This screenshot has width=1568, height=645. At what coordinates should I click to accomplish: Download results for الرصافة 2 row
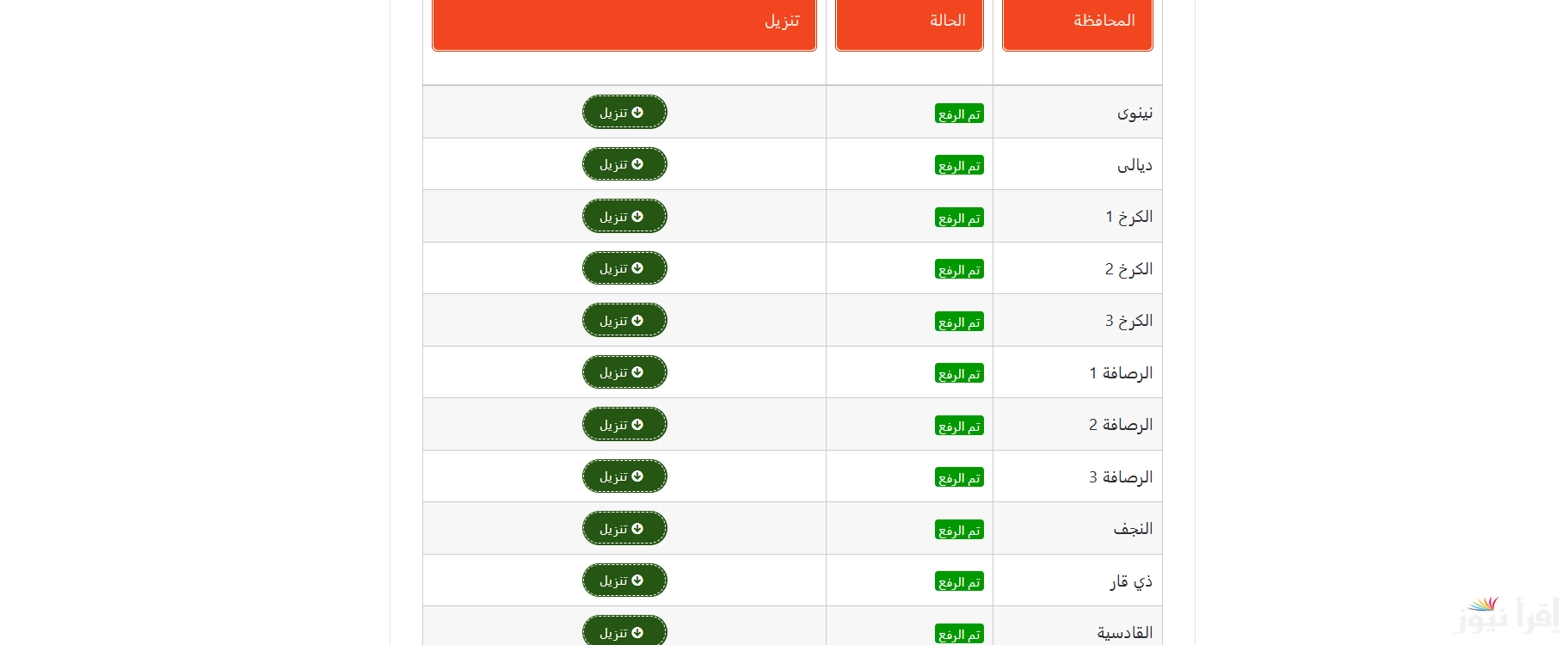point(624,424)
